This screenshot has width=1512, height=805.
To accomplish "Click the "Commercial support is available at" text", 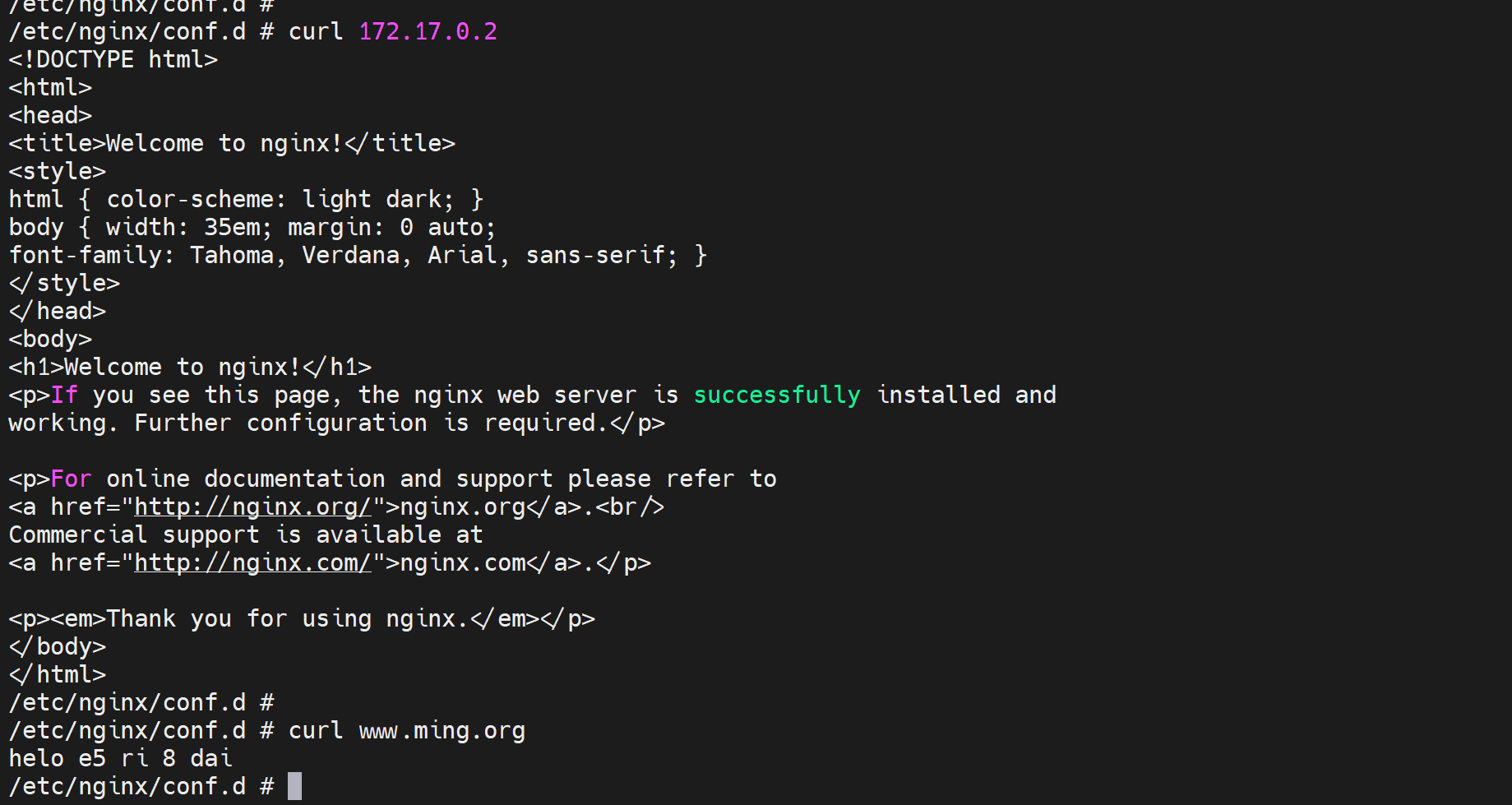I will click(x=245, y=534).
